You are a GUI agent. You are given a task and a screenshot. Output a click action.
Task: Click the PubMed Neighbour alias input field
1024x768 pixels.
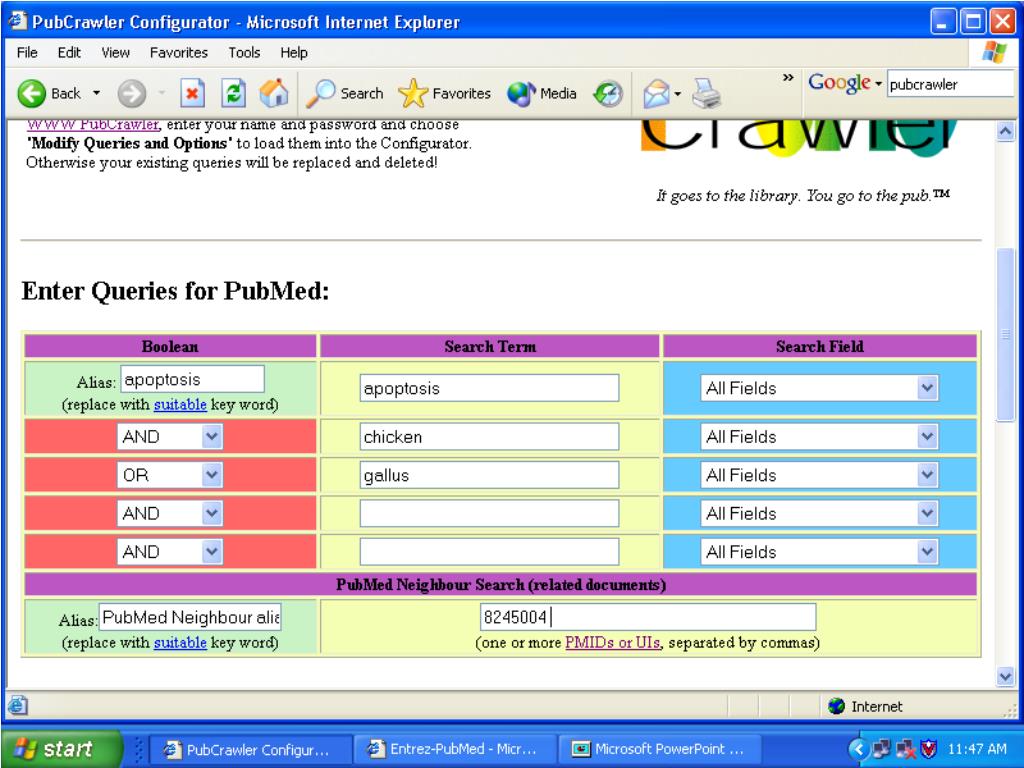[190, 617]
